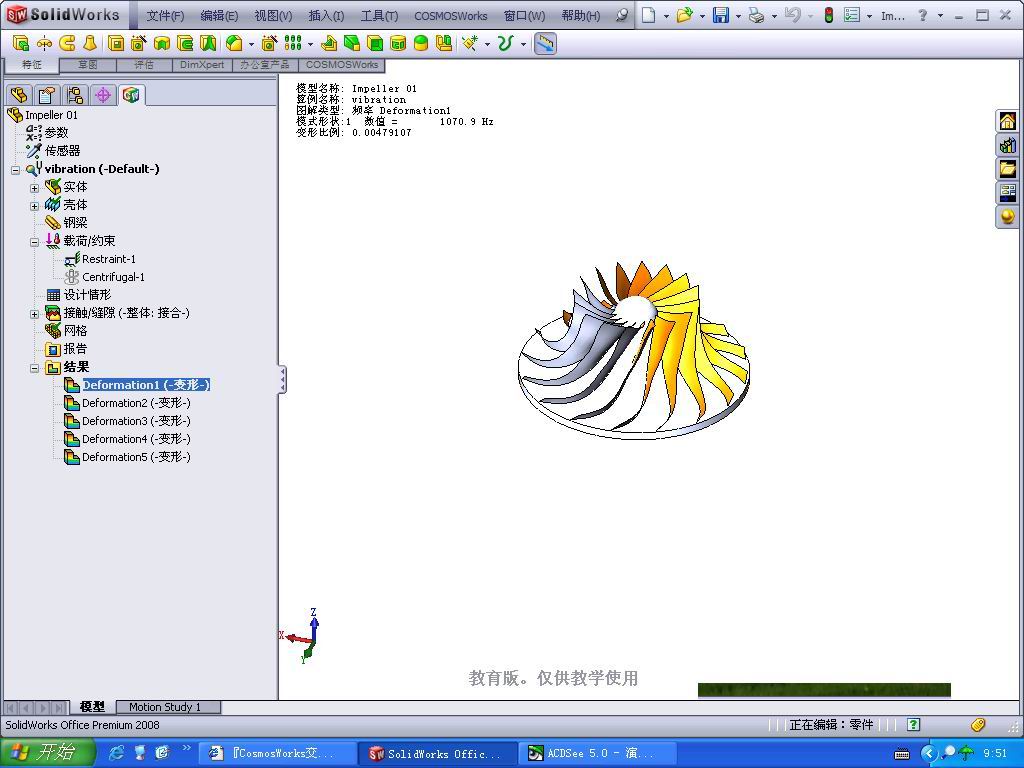
Task: Select the Lofted Boss/Base icon
Action: click(x=89, y=44)
